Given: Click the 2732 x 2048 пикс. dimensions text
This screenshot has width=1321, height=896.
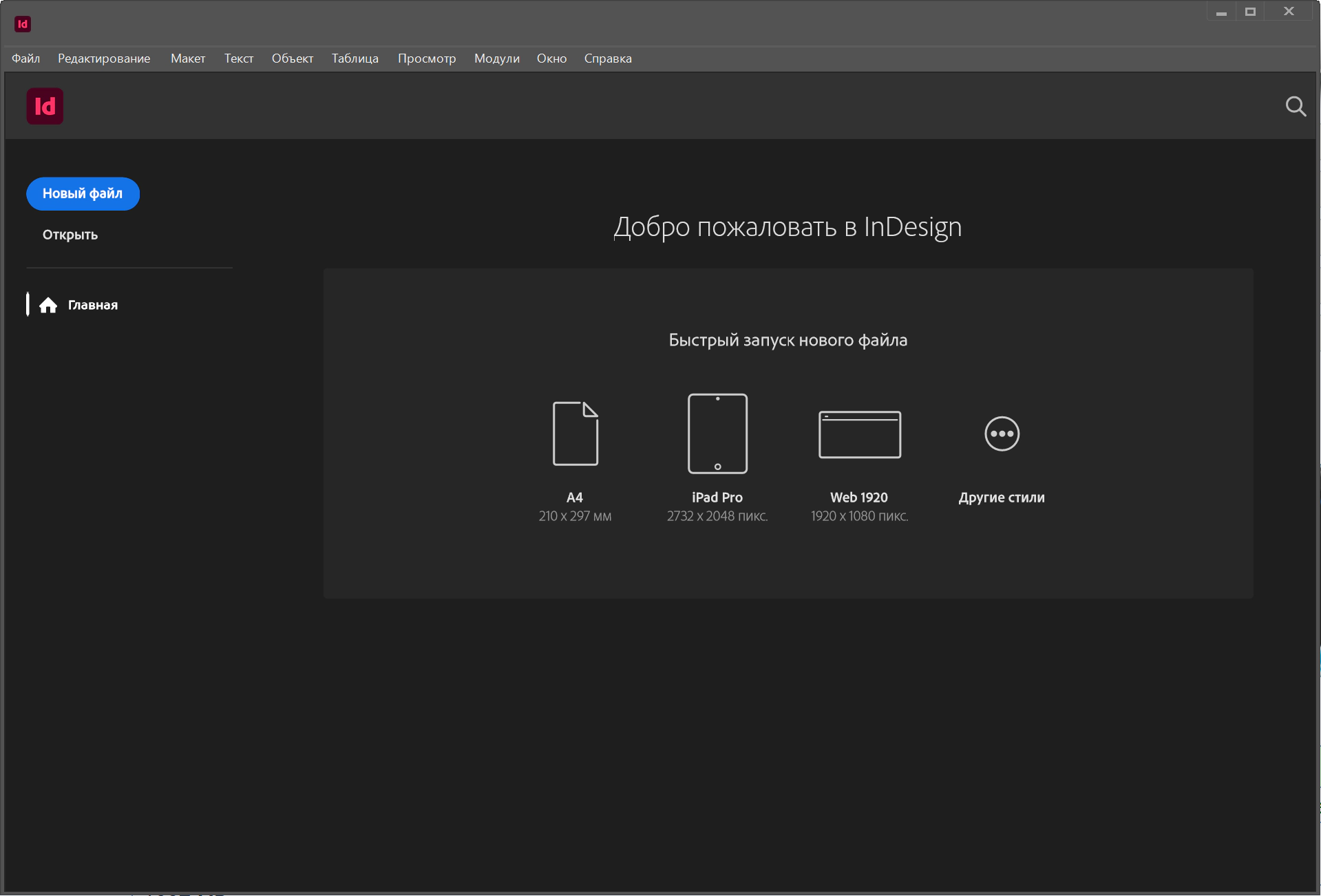Looking at the screenshot, I should 717,516.
